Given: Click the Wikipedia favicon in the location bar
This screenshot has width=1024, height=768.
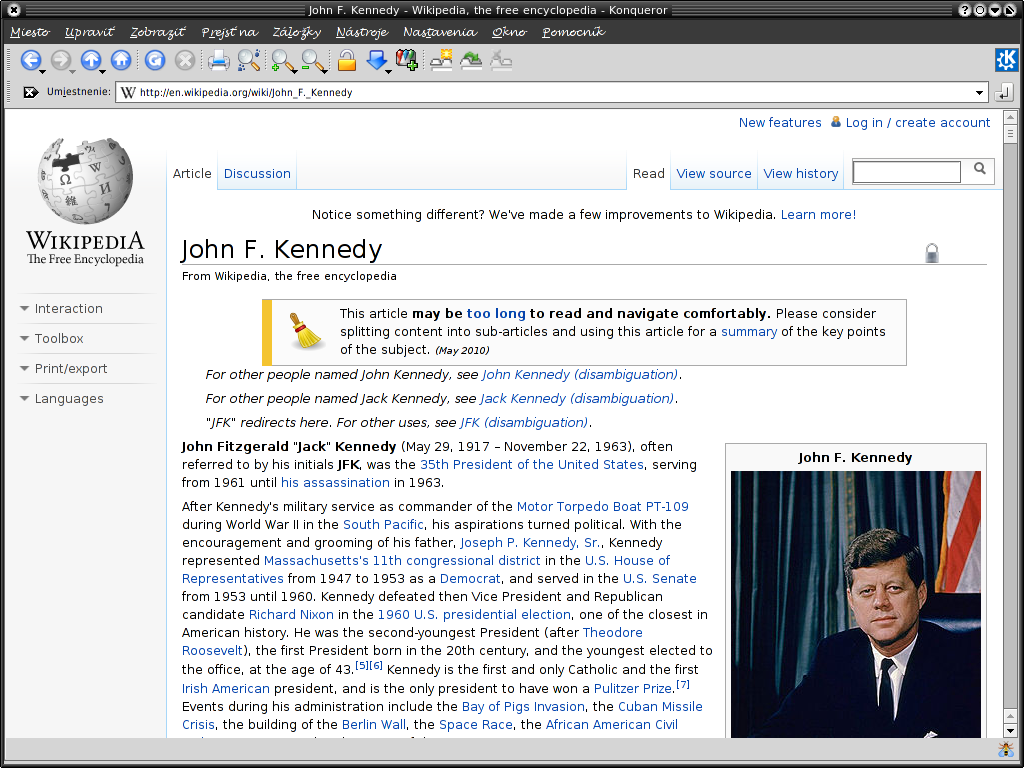Looking at the screenshot, I should [129, 92].
